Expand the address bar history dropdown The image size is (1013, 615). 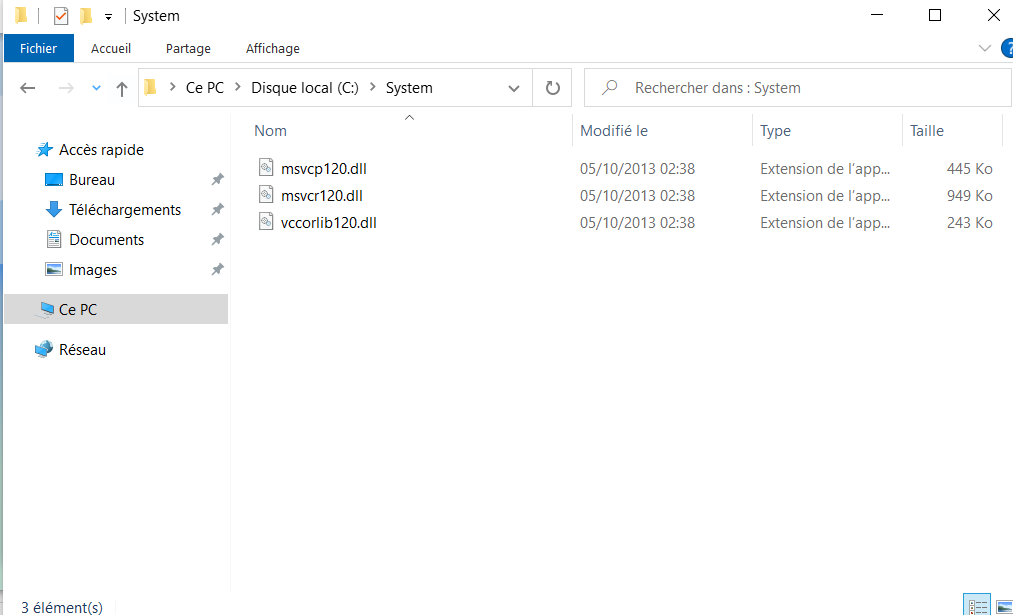(x=514, y=88)
